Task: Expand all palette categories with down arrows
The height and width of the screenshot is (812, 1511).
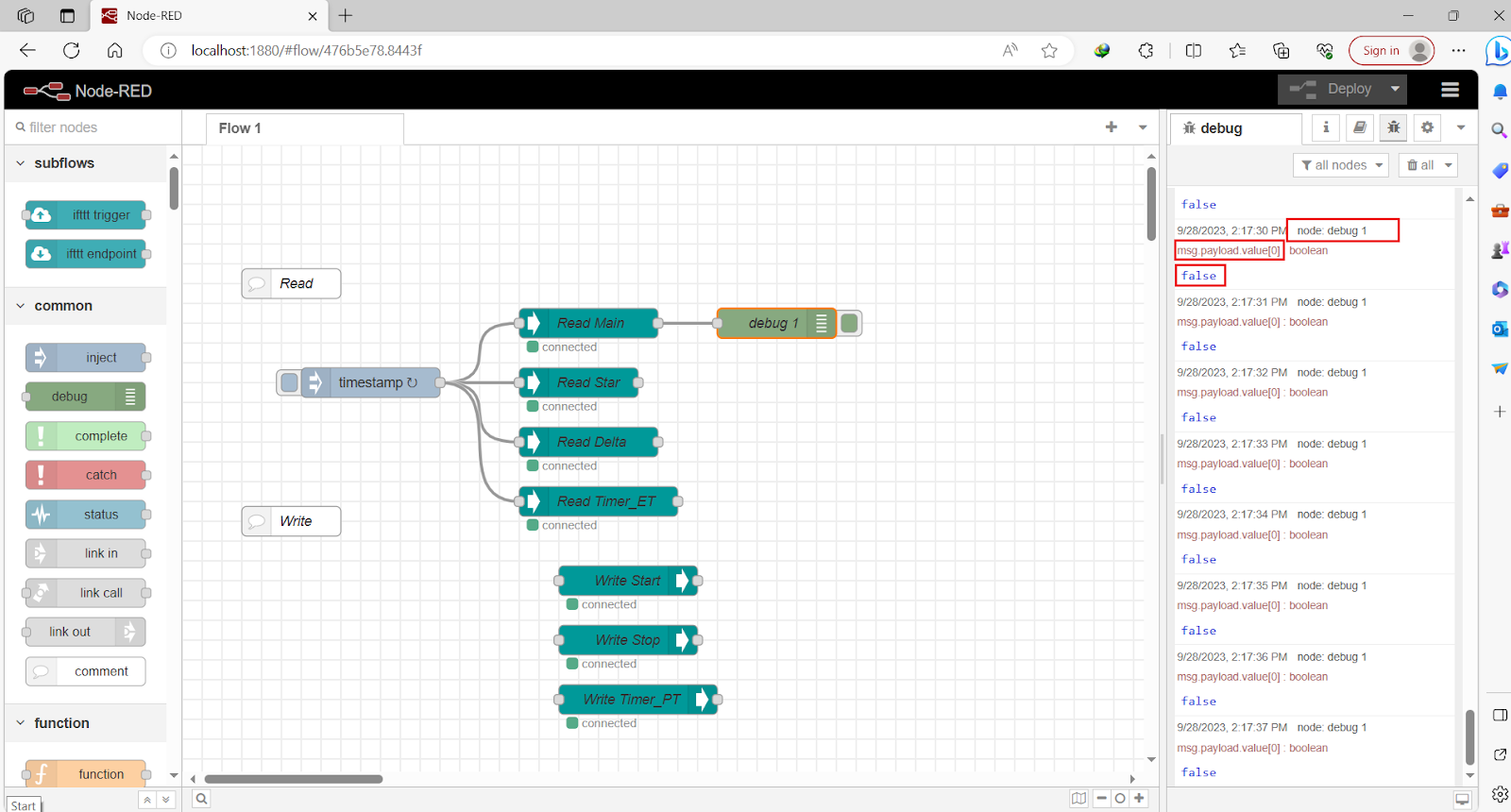Action: (166, 800)
